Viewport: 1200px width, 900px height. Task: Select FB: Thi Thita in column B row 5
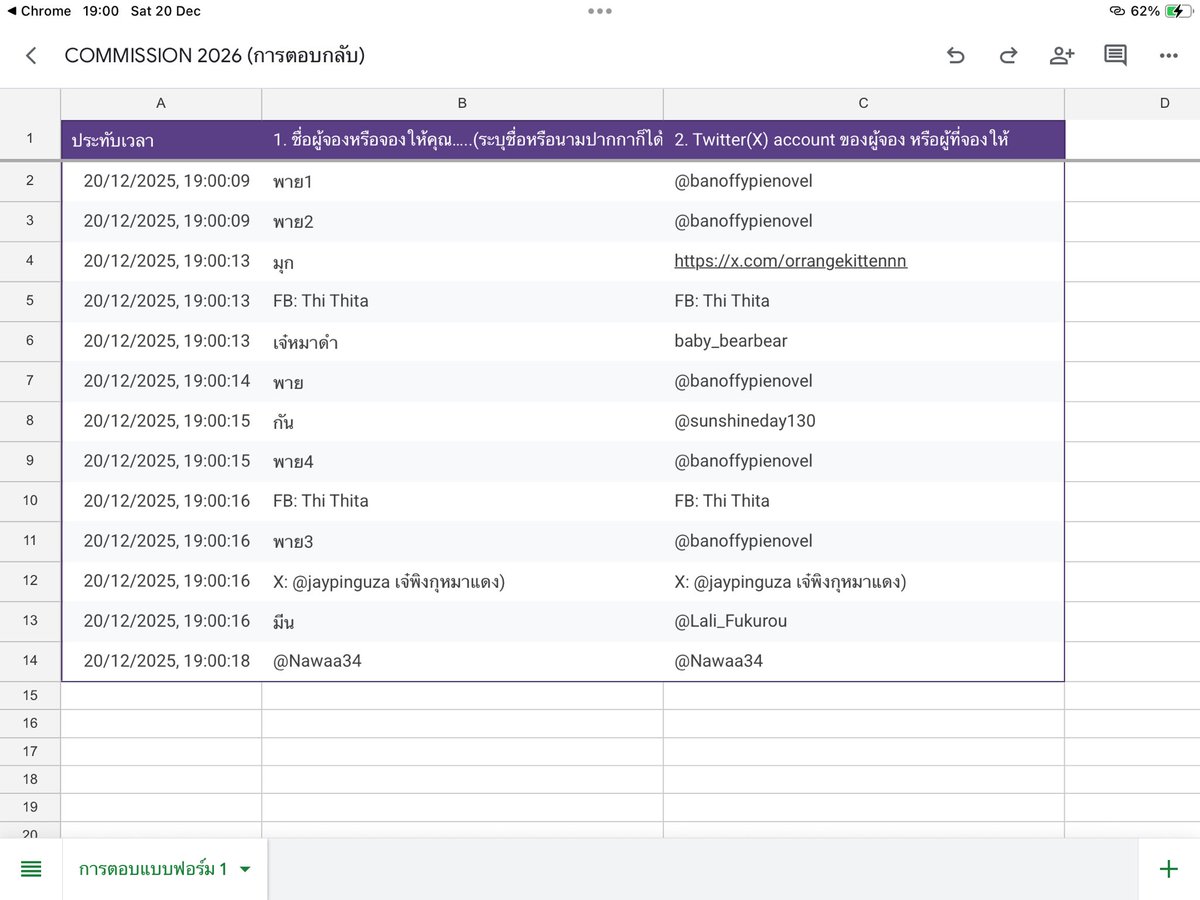(462, 301)
